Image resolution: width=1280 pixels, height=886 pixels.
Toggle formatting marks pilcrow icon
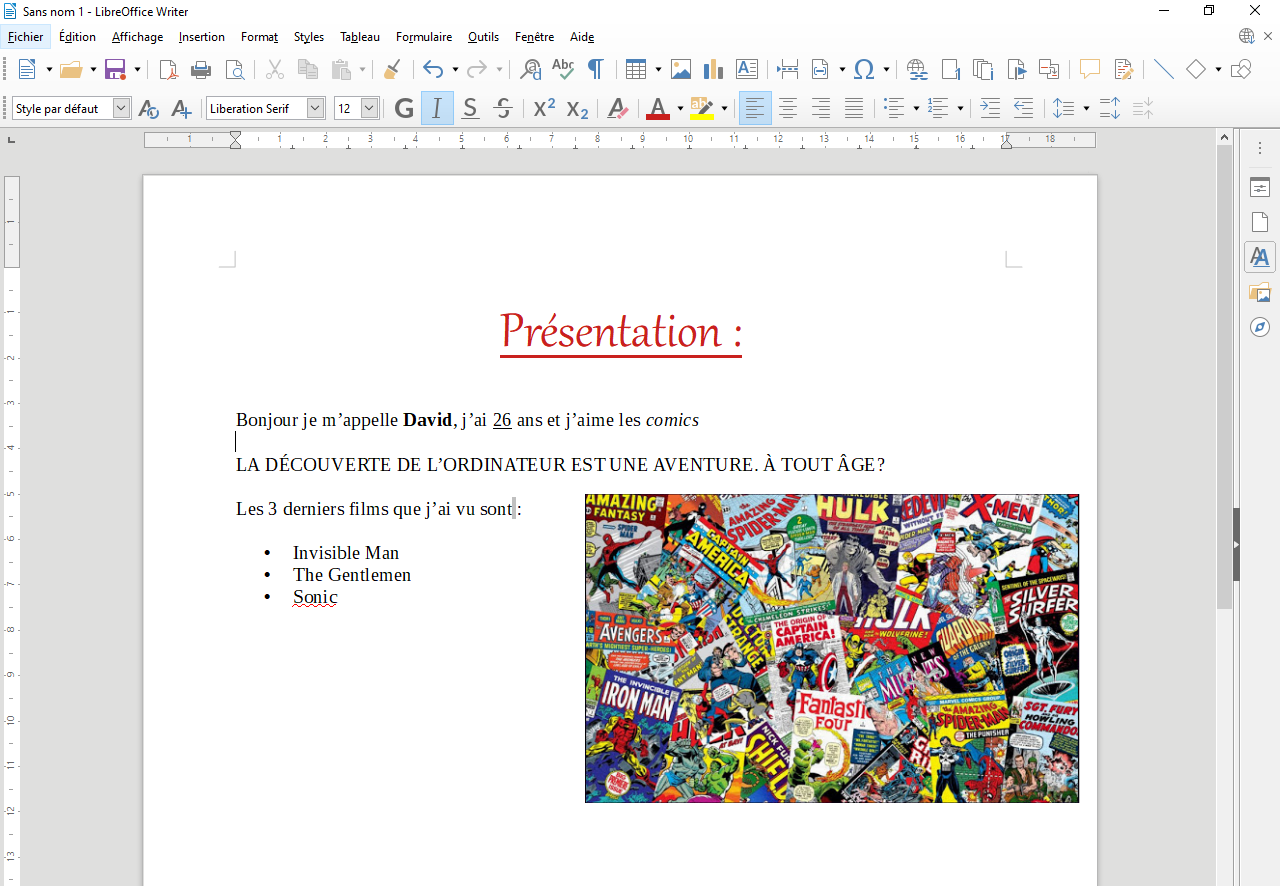[x=595, y=69]
